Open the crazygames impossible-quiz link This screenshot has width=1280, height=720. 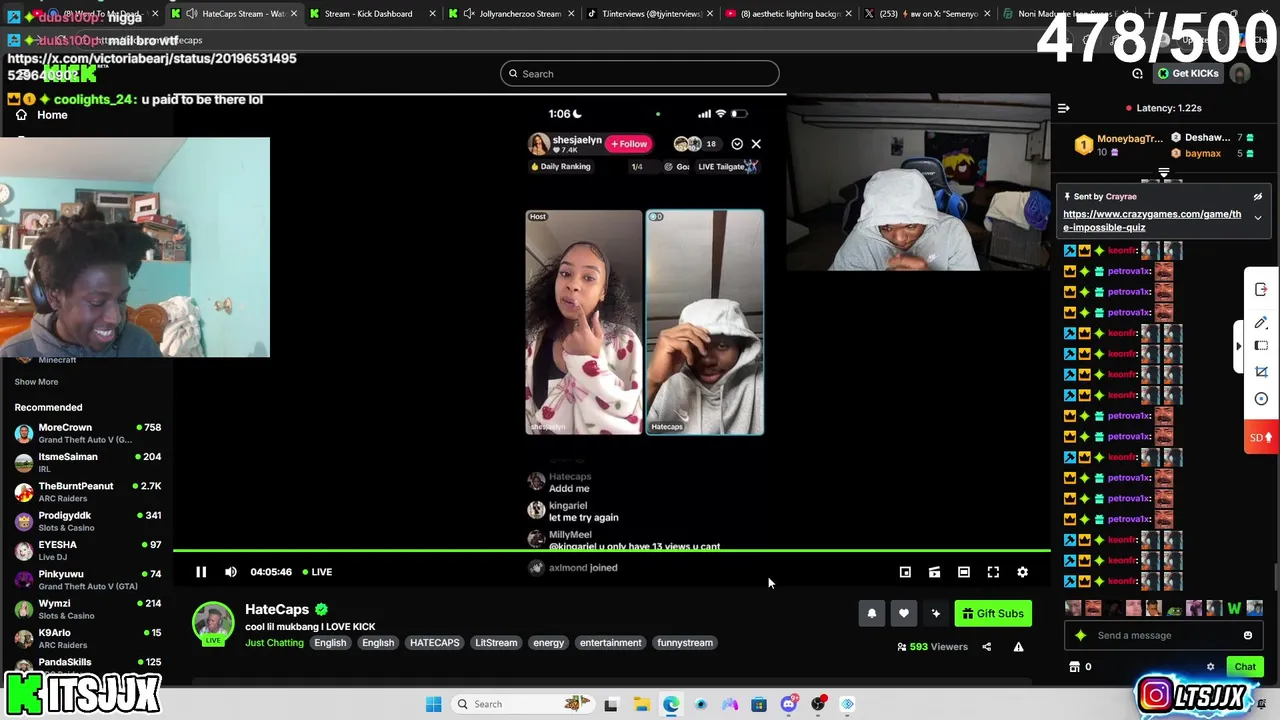[x=1152, y=220]
